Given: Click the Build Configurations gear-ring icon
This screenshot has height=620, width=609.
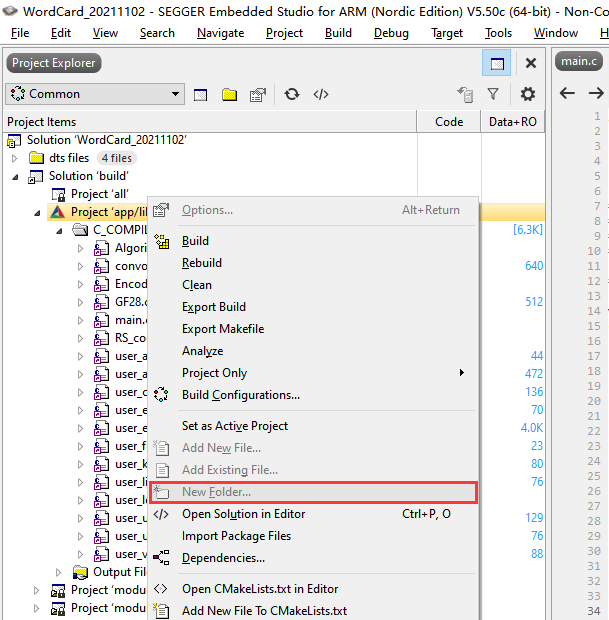Looking at the screenshot, I should point(161,395).
